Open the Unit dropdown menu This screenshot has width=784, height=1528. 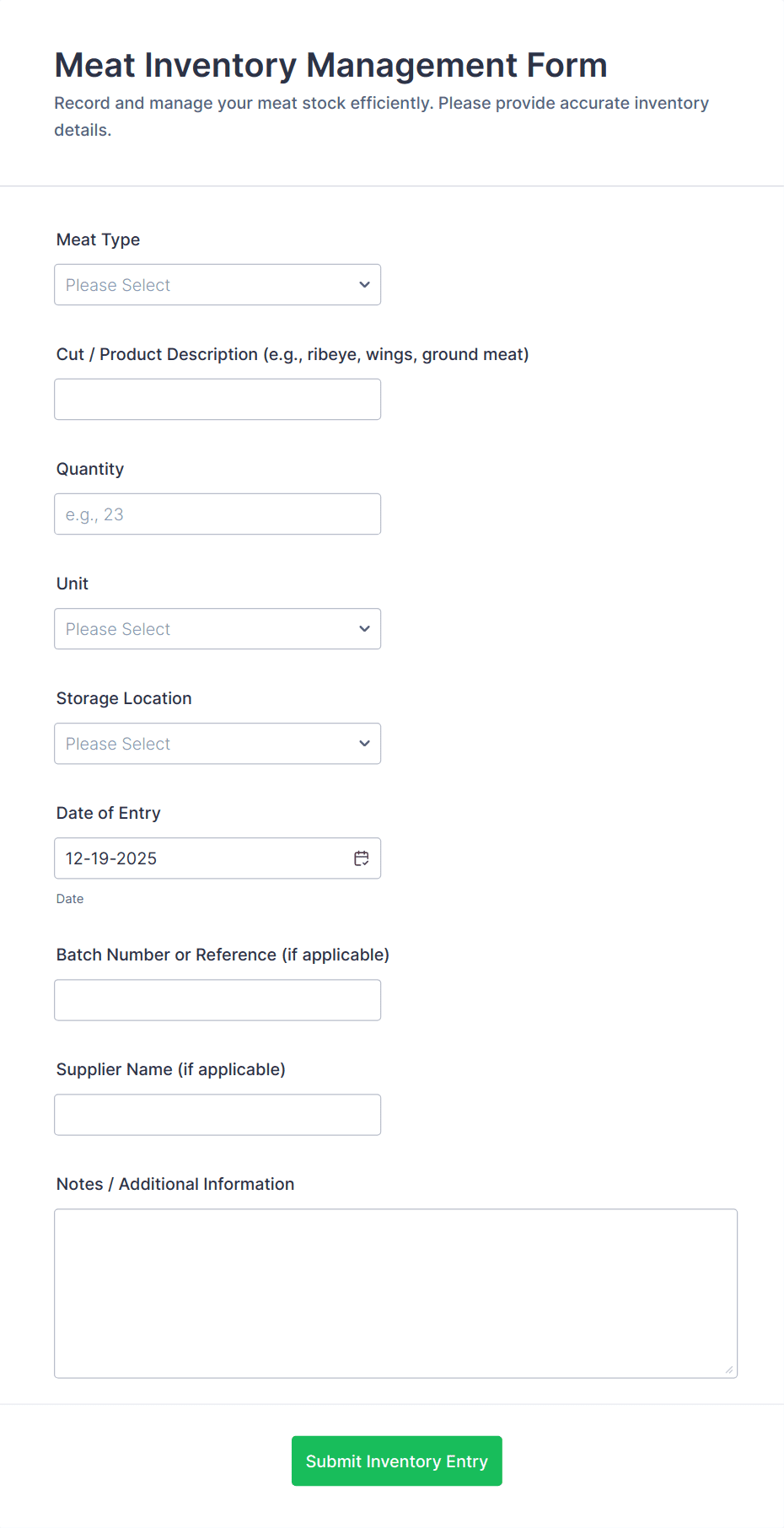tap(217, 628)
